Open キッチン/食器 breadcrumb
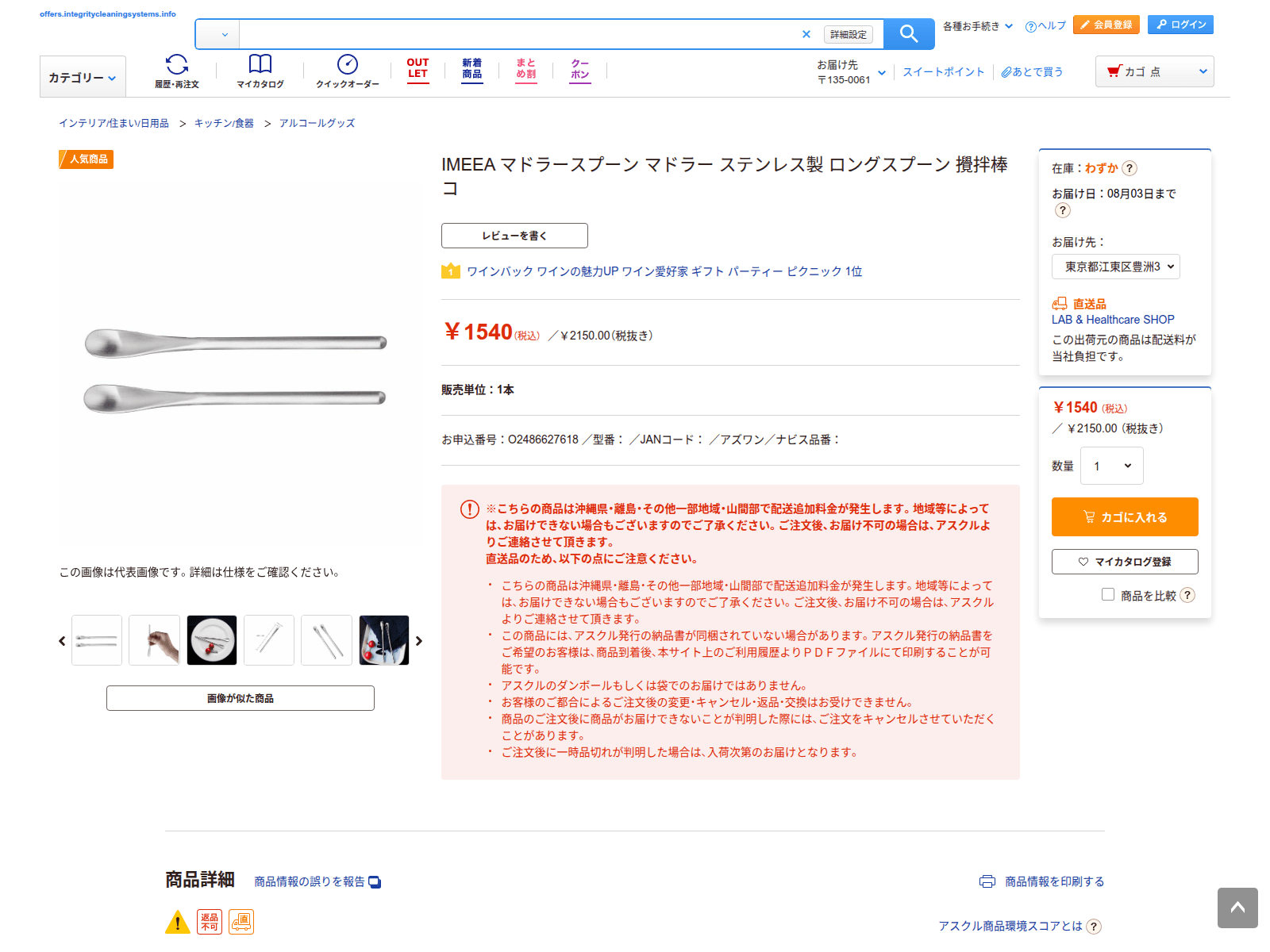 pos(224,123)
